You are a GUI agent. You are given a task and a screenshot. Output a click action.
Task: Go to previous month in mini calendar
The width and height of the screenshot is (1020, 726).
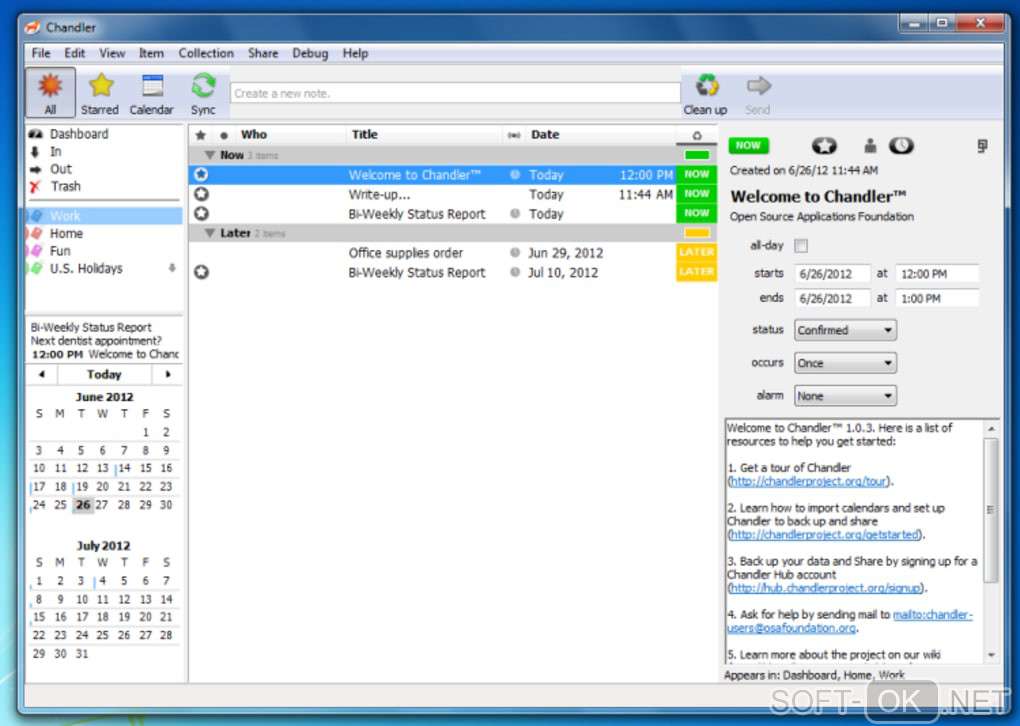[x=42, y=374]
